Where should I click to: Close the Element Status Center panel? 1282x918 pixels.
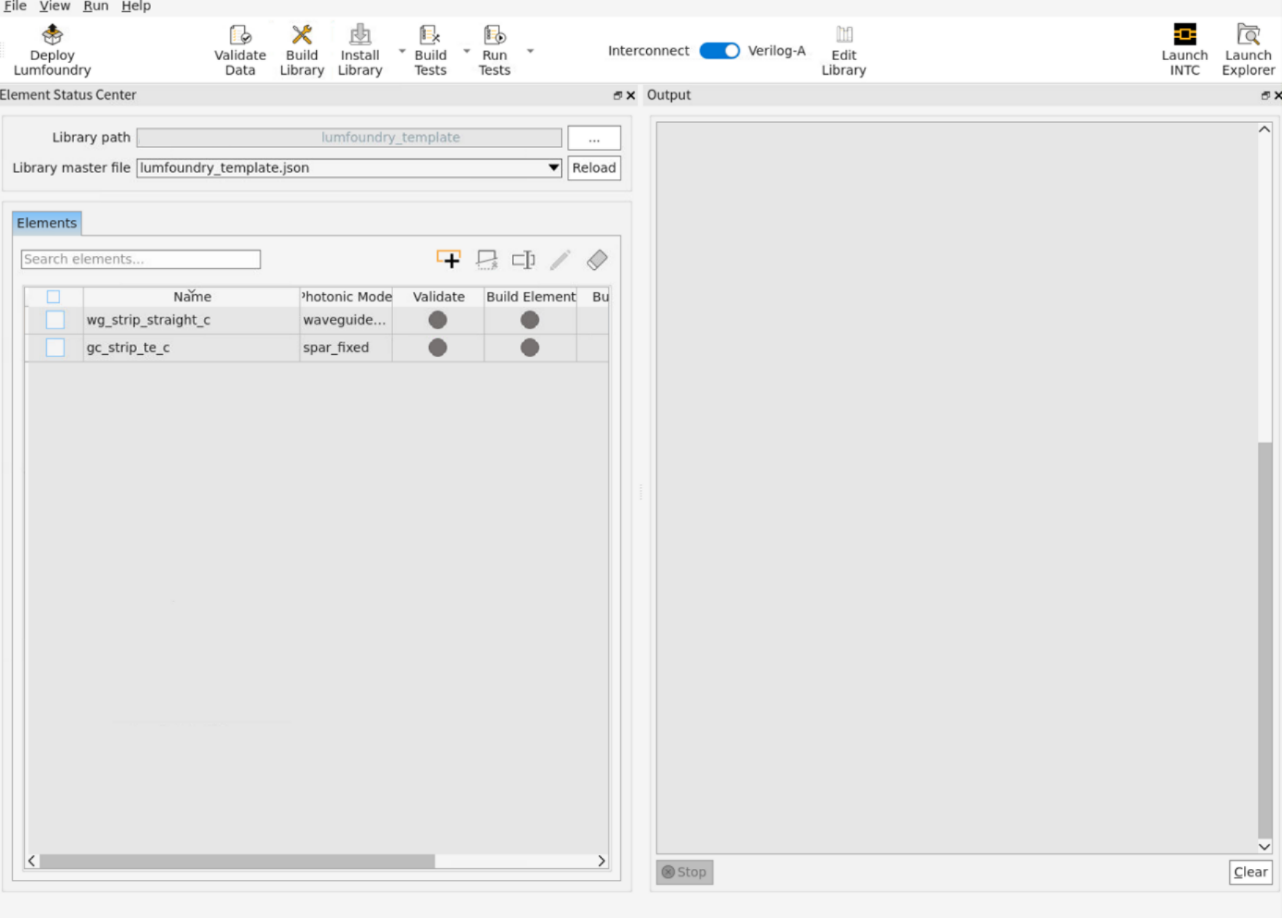click(x=630, y=96)
